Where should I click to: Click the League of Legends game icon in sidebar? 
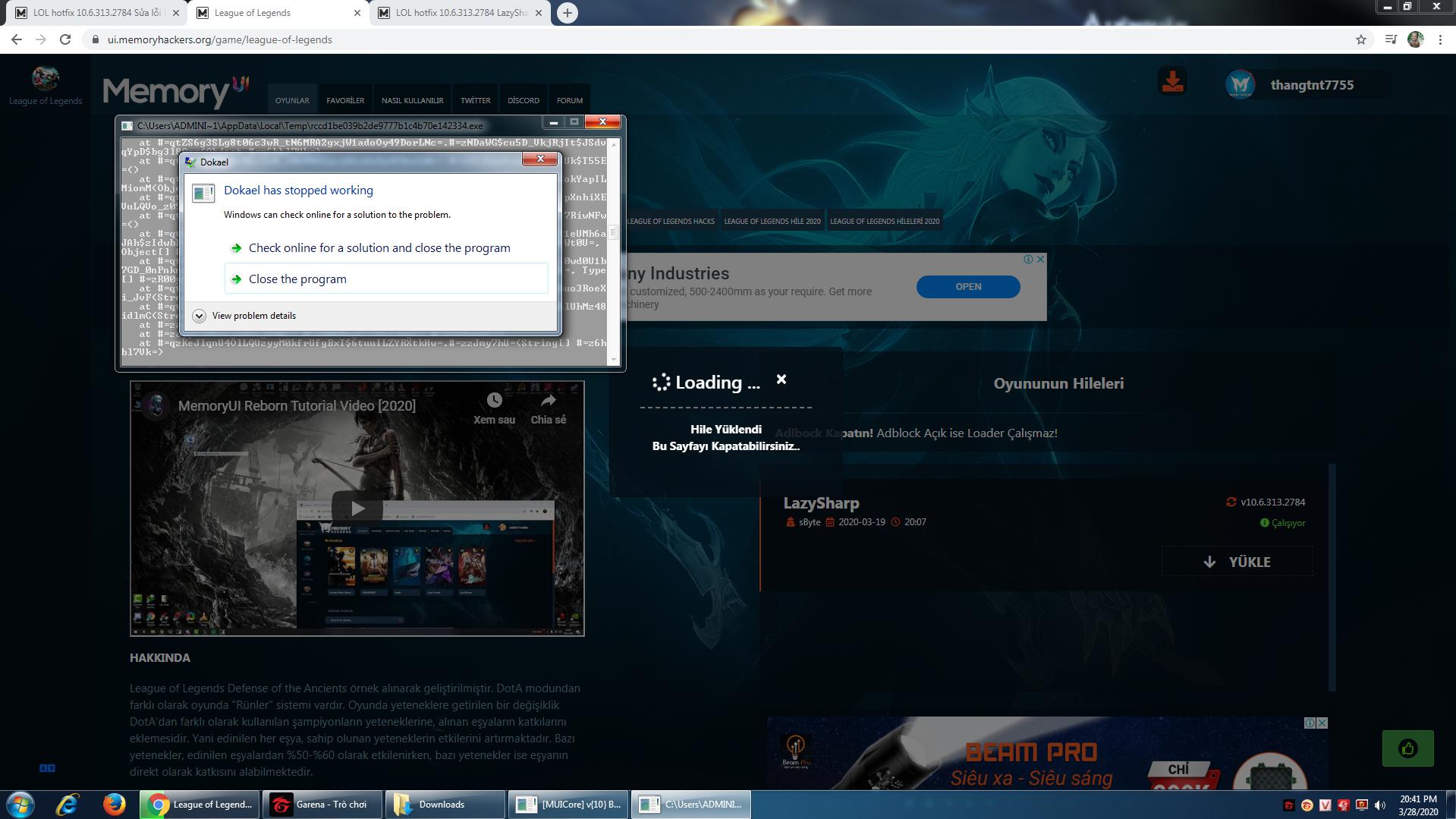(46, 78)
